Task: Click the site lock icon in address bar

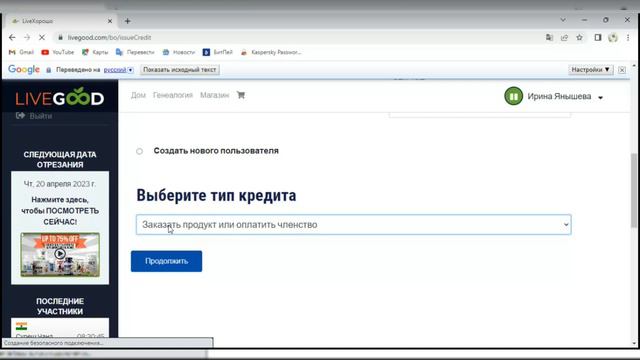Action: [x=60, y=38]
